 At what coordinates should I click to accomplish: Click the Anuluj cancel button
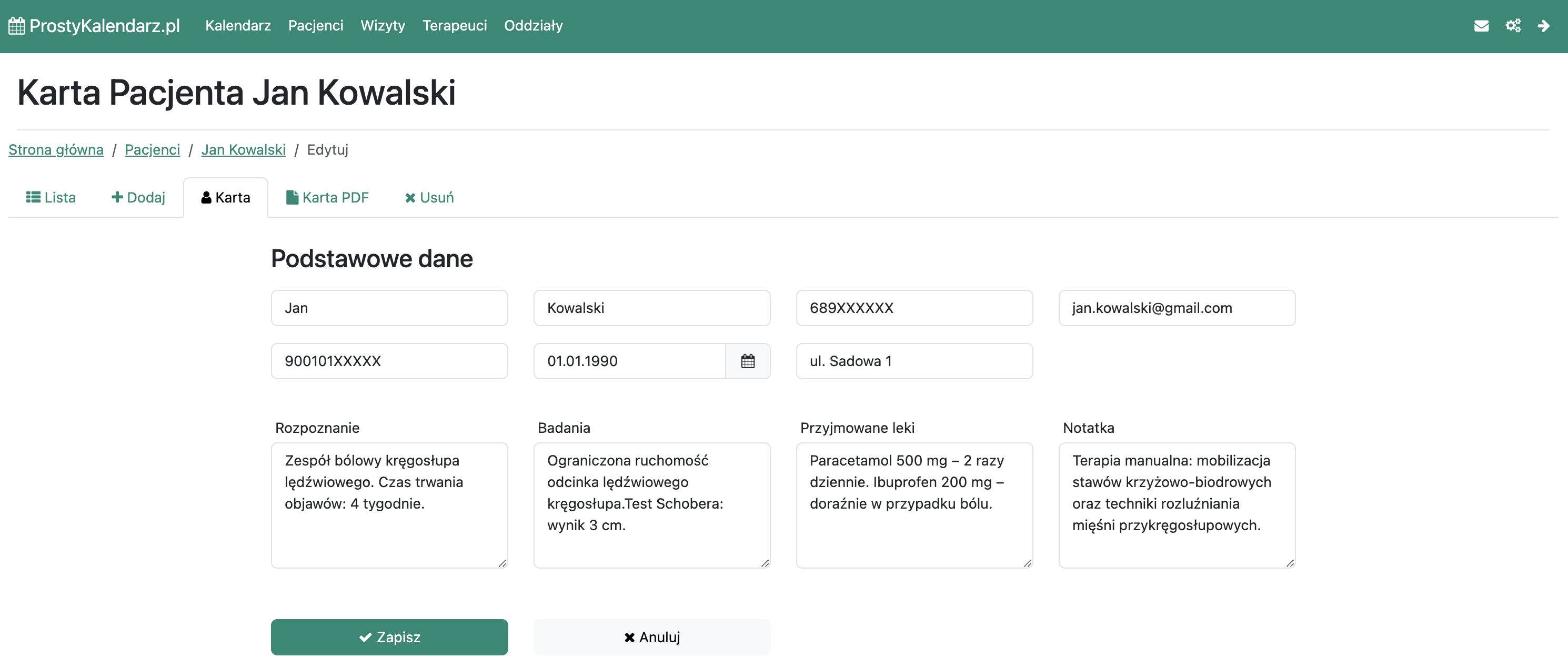pyautogui.click(x=651, y=637)
